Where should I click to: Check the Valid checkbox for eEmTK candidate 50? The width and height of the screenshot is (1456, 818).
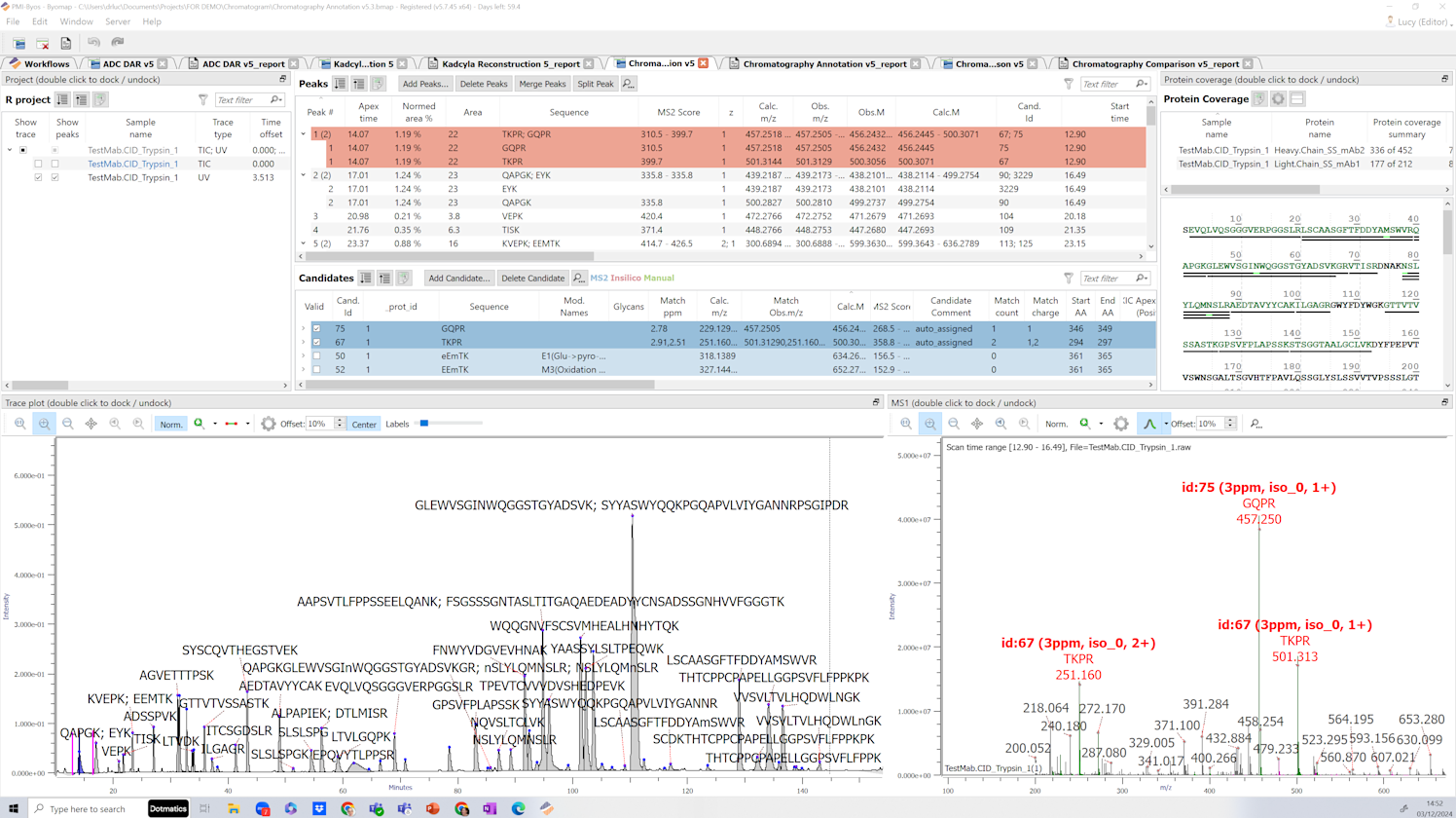coord(316,356)
